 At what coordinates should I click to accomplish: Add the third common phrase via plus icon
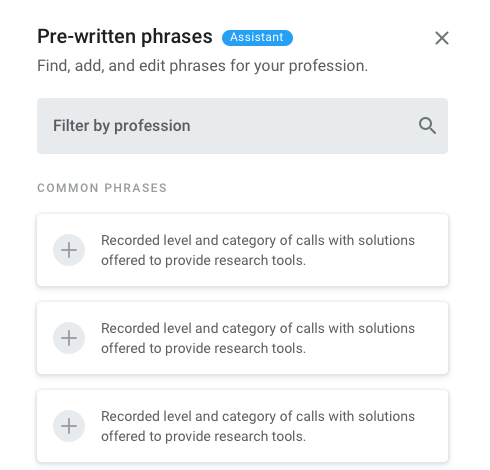coord(69,426)
